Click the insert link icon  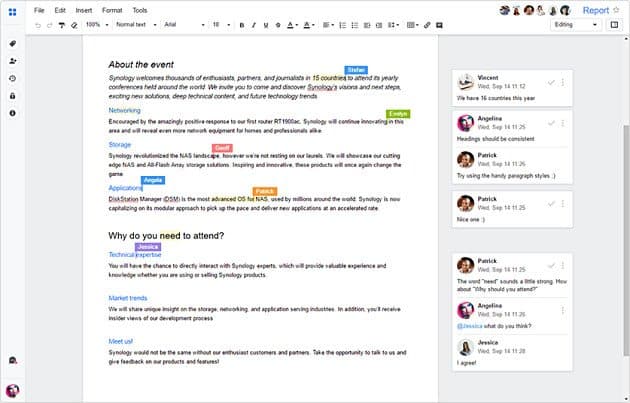pyautogui.click(x=427, y=25)
